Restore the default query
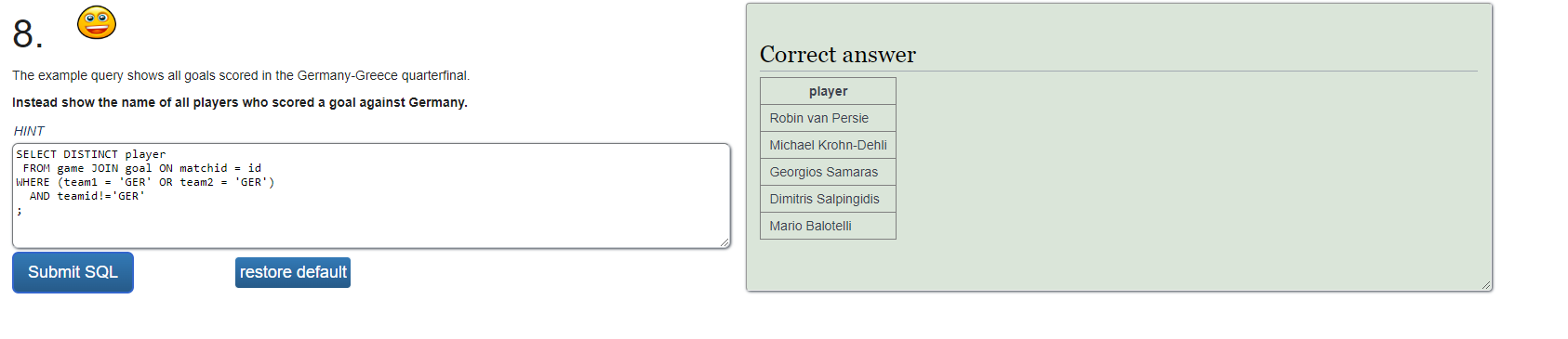1568x339 pixels. (x=293, y=272)
